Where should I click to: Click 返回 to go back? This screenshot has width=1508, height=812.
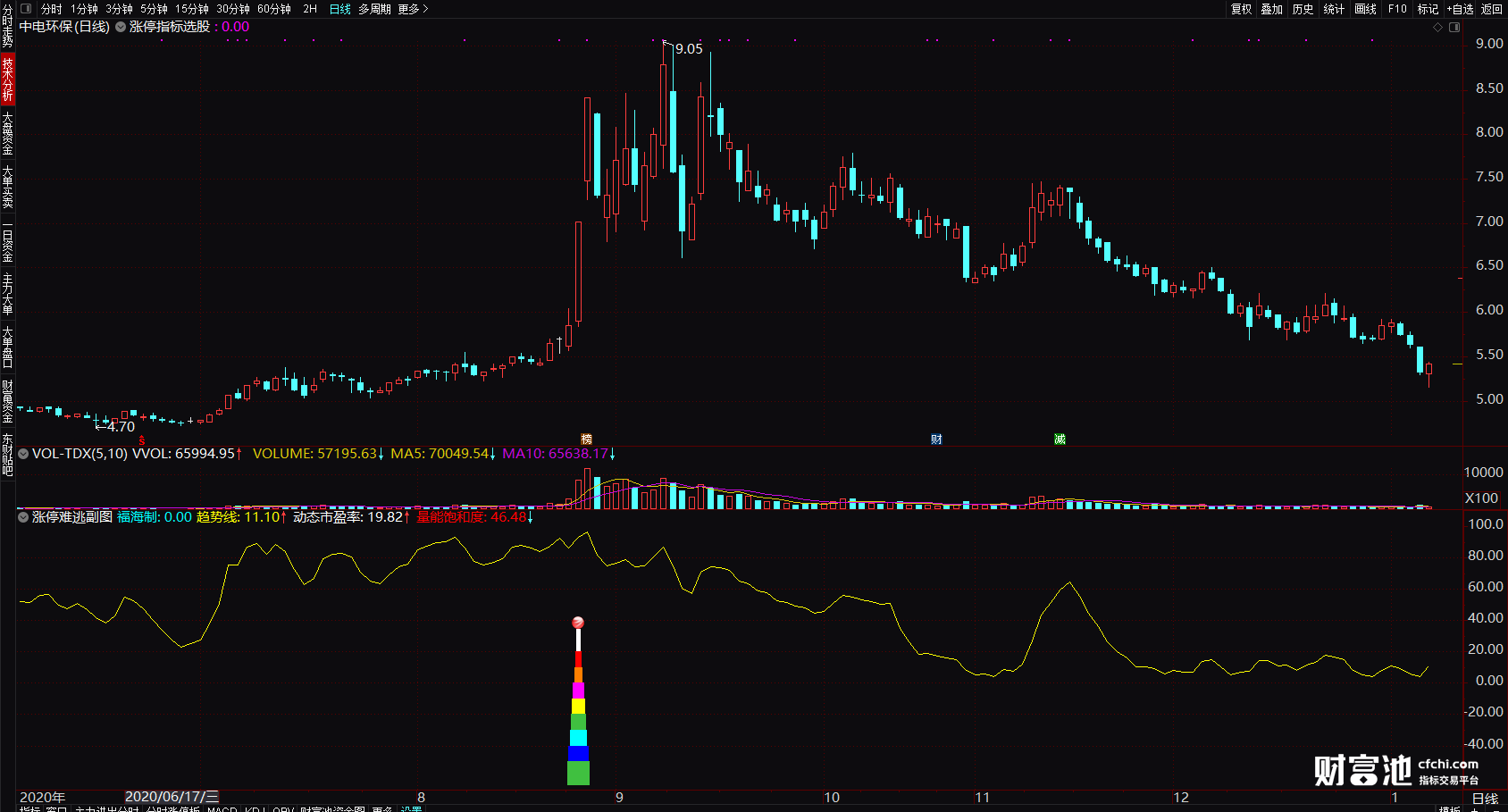(x=1492, y=9)
